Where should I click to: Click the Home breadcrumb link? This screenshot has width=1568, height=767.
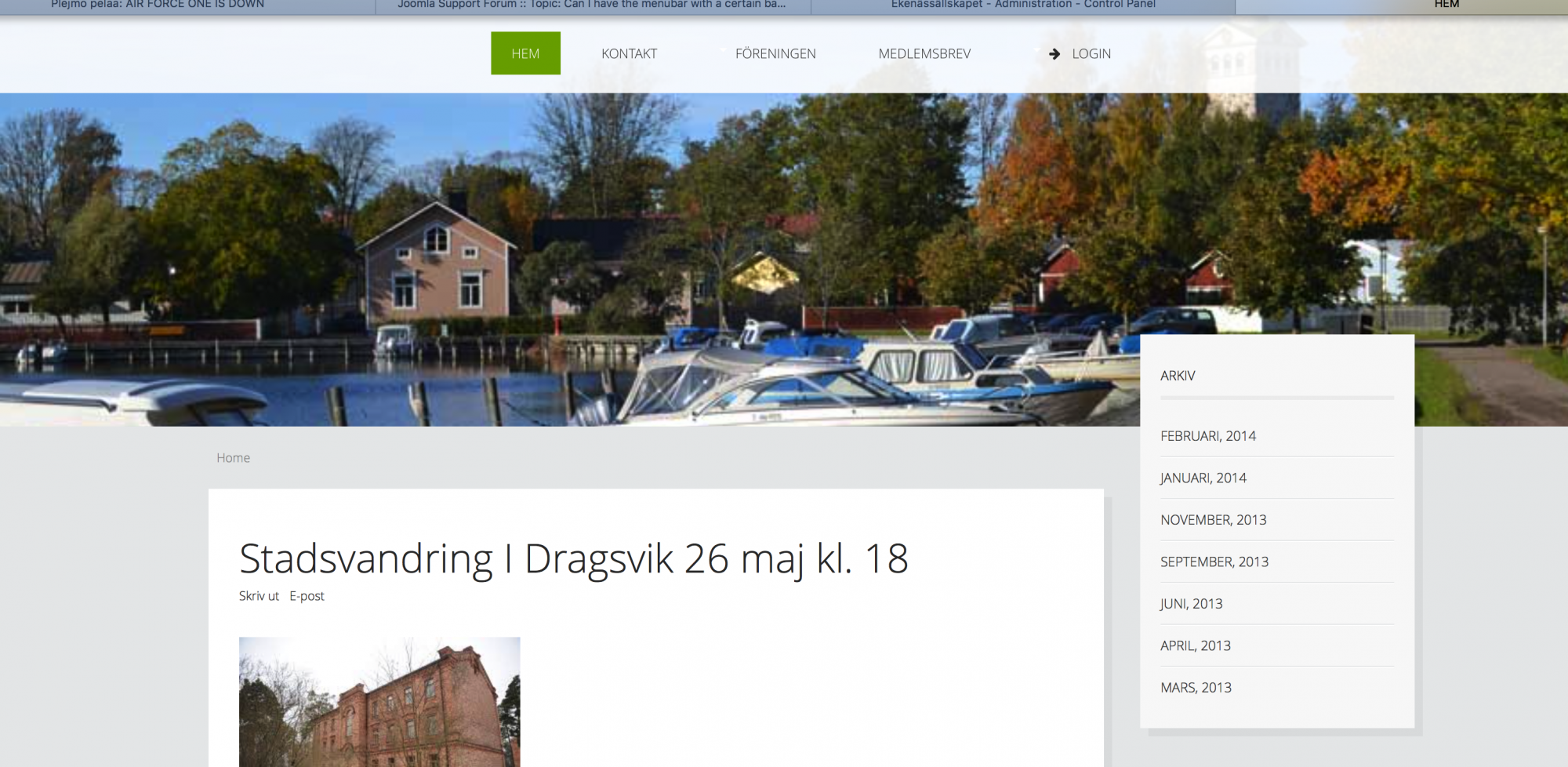tap(234, 458)
